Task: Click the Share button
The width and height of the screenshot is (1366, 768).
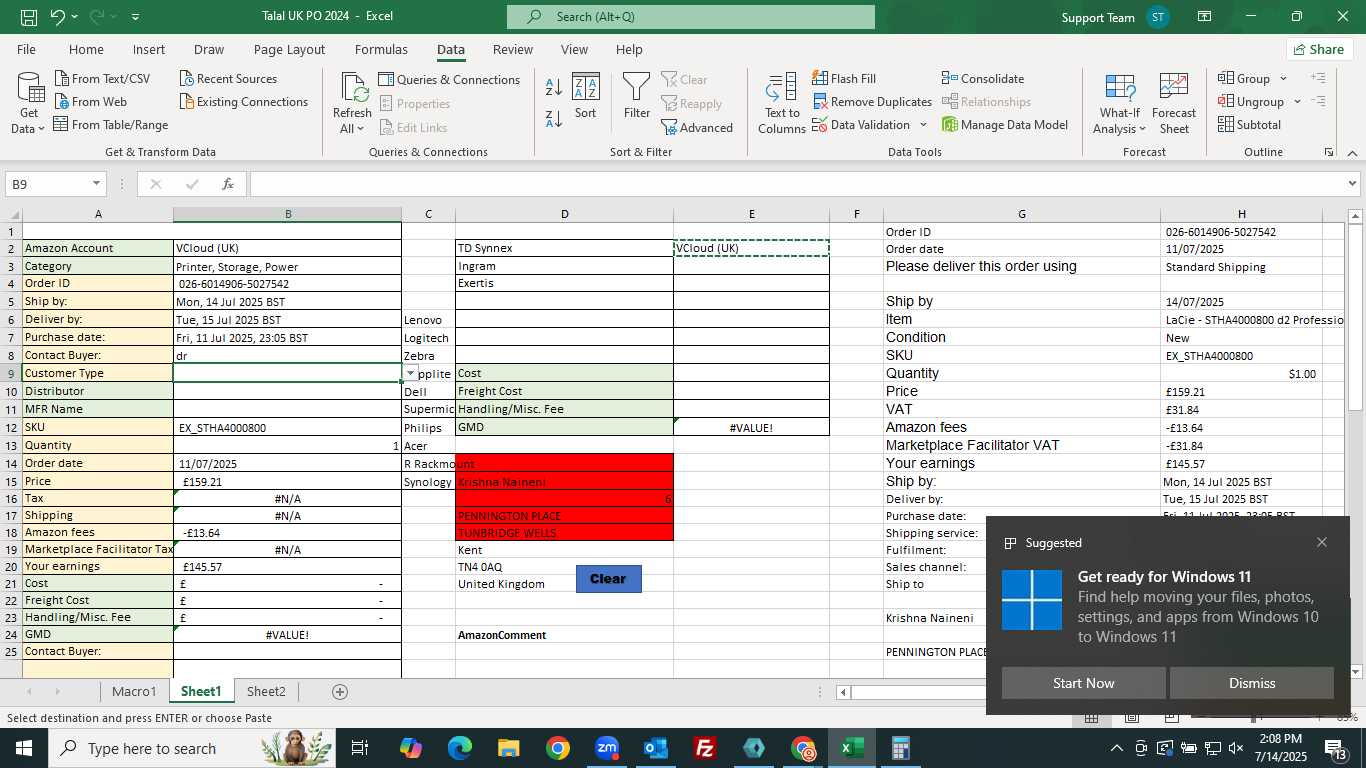Action: tap(1320, 49)
